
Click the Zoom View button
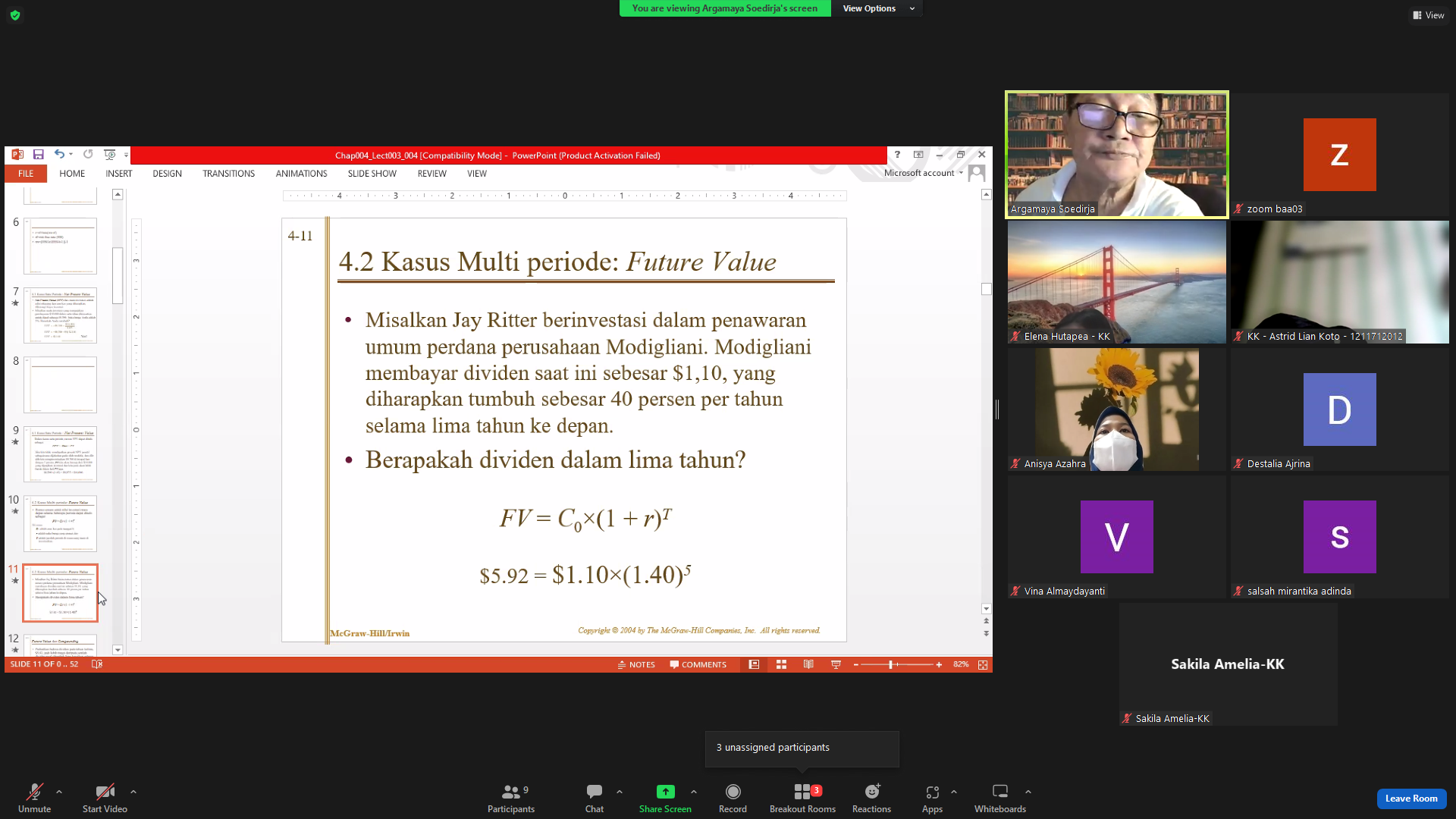1429,15
